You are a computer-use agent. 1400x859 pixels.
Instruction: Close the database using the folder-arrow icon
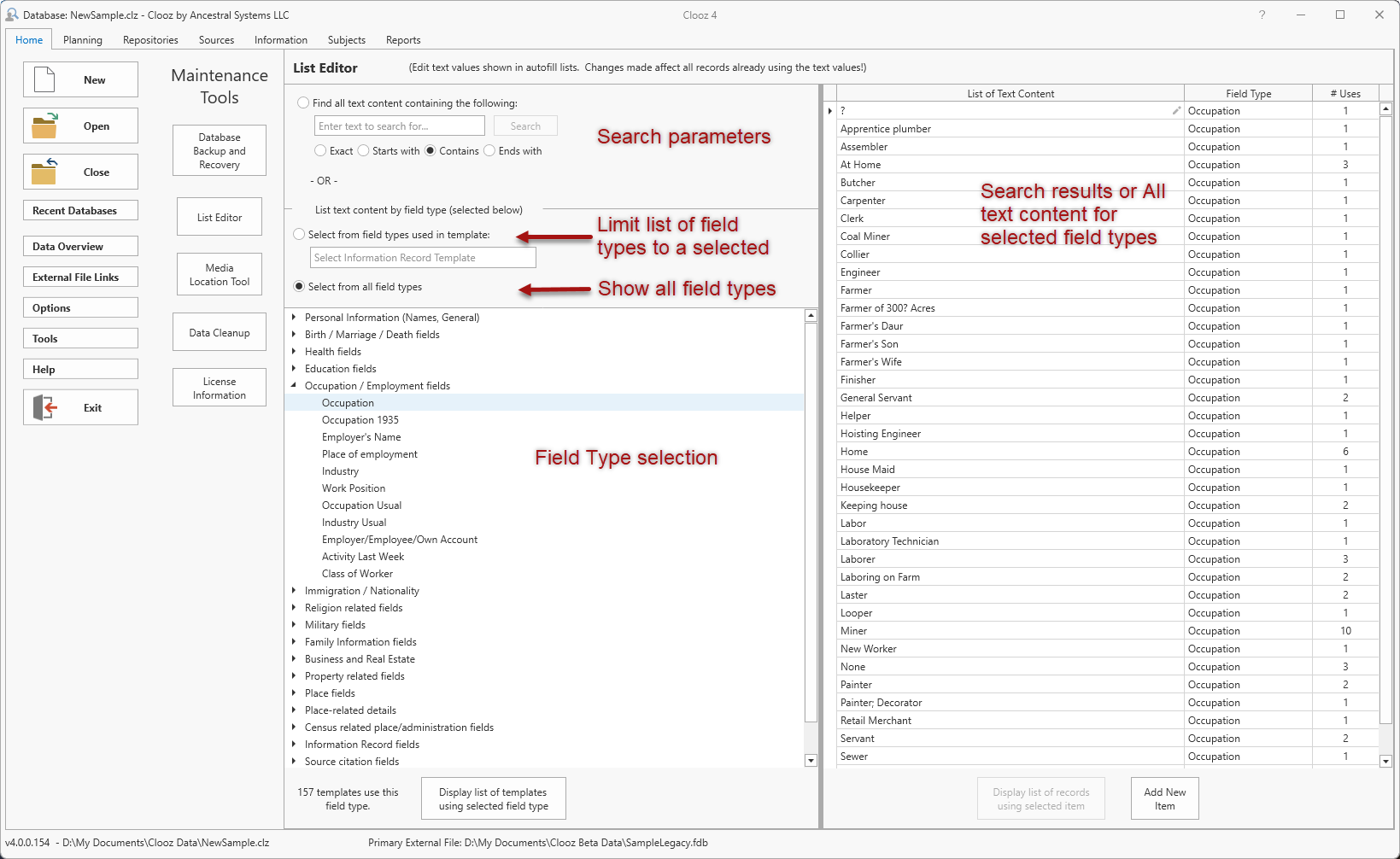point(44,171)
